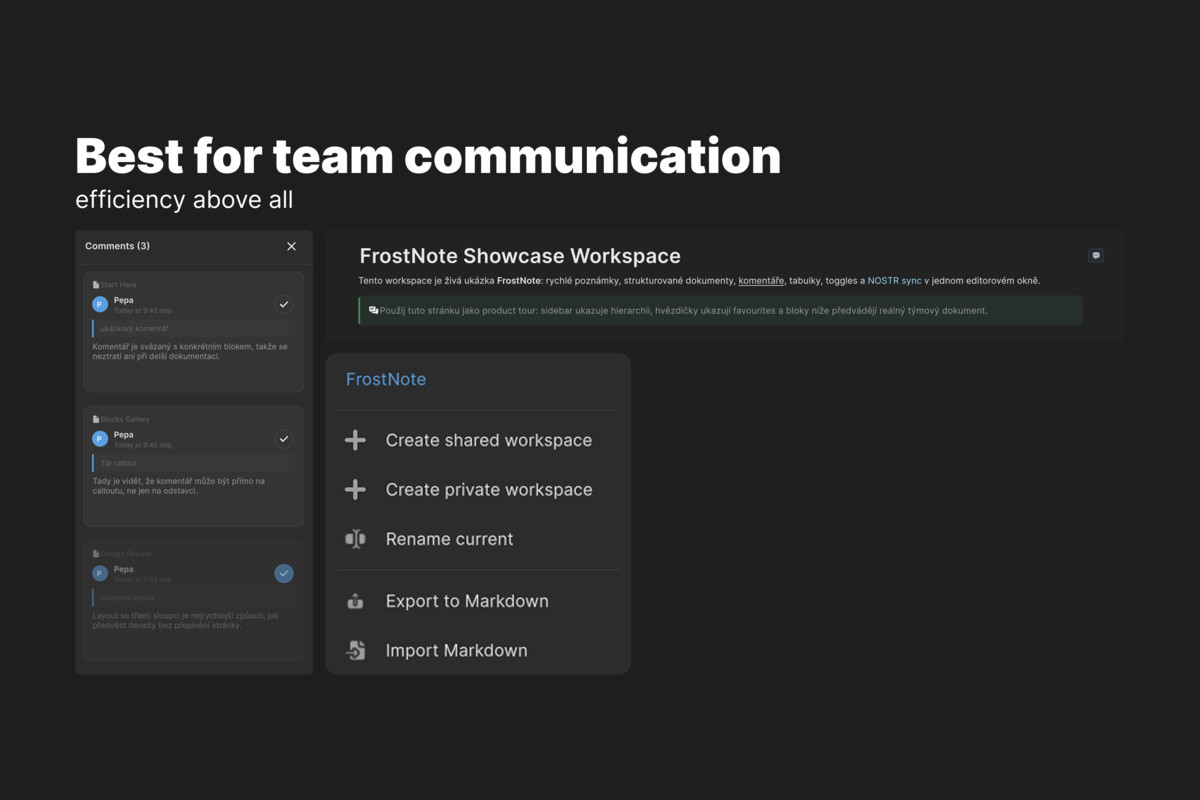Image resolution: width=1200 pixels, height=800 pixels.
Task: Click the 'FrostNote Showcase Workspace' title
Action: click(x=520, y=256)
